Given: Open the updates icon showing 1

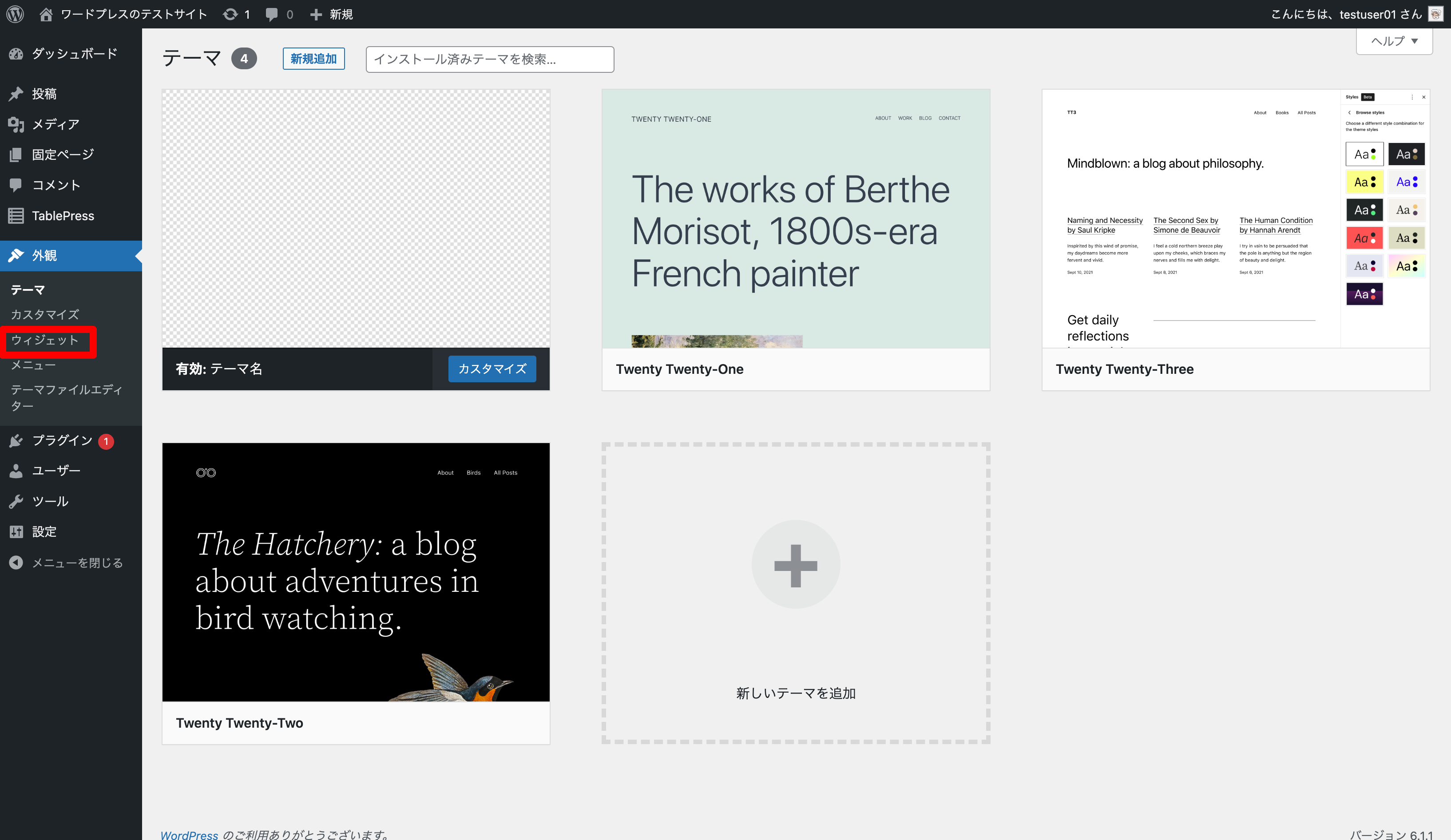Looking at the screenshot, I should pos(230,14).
